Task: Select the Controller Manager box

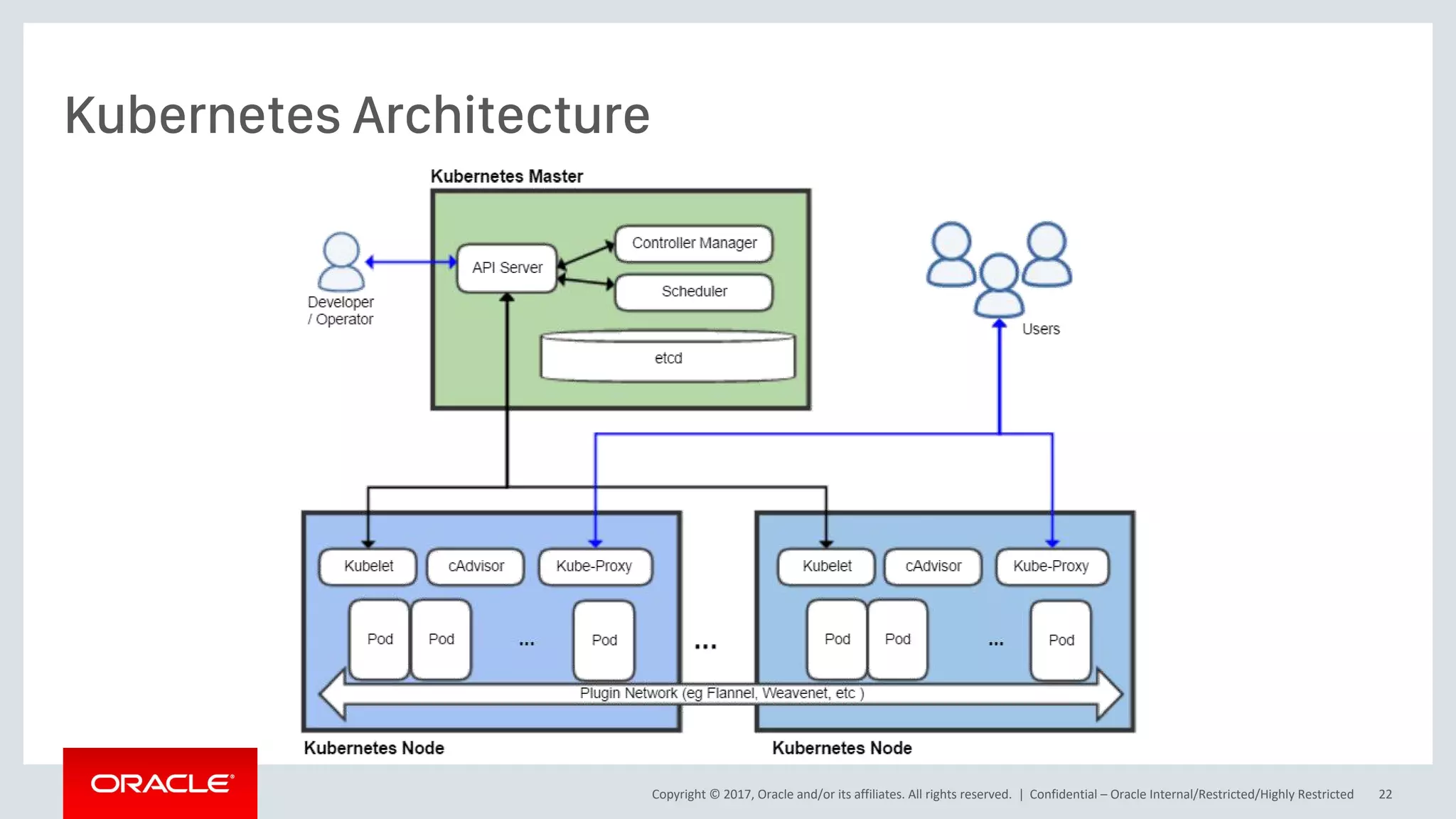Action: pyautogui.click(x=694, y=243)
